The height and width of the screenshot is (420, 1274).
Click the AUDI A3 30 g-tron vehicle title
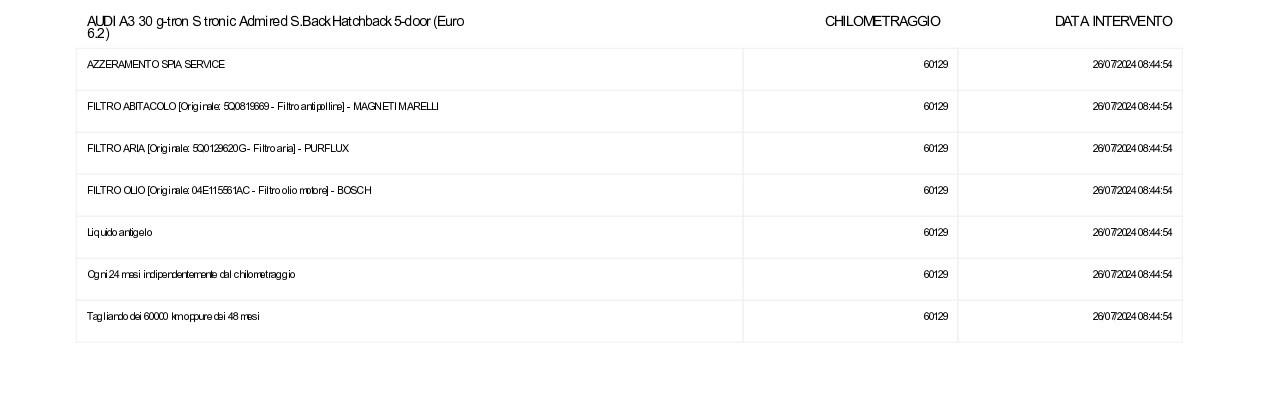(x=275, y=27)
